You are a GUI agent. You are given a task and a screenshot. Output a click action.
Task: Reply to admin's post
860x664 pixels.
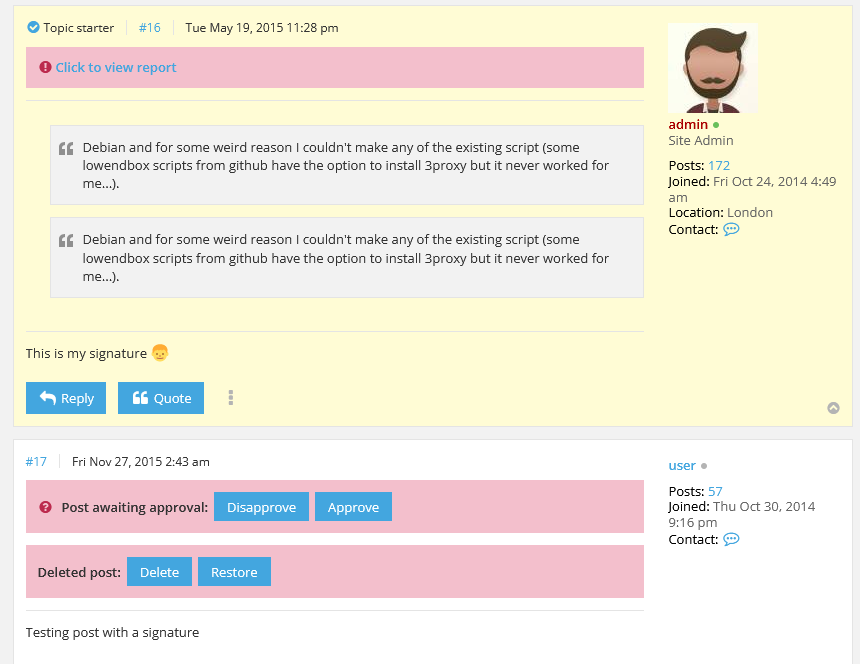coord(66,398)
